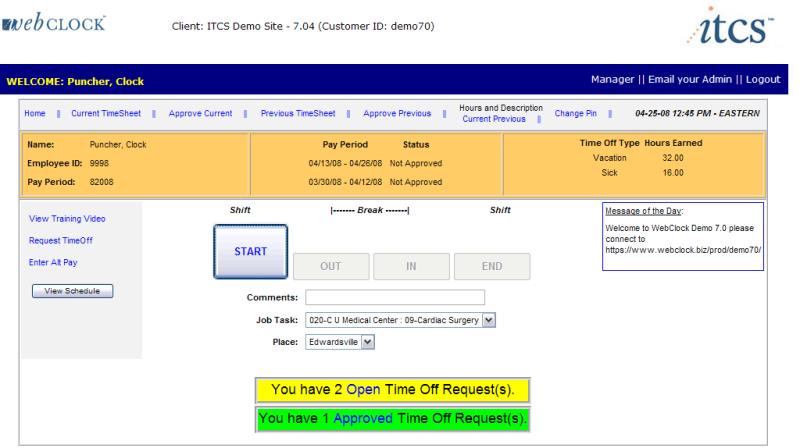
Task: Click pay period 04/13/08 - 04/26/08
Action: pos(345,163)
